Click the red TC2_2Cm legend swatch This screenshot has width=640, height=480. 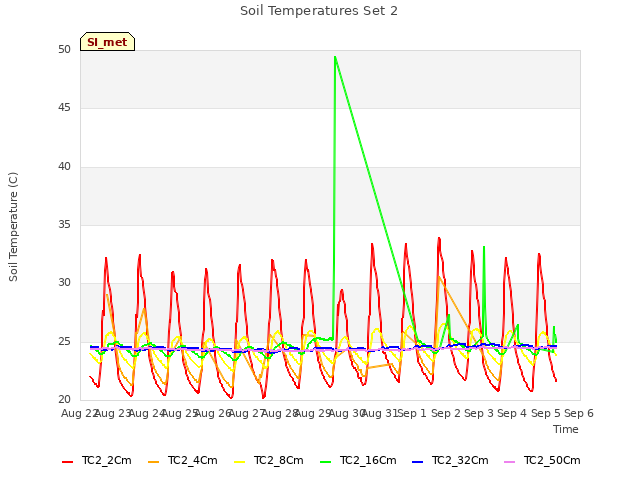point(67,462)
